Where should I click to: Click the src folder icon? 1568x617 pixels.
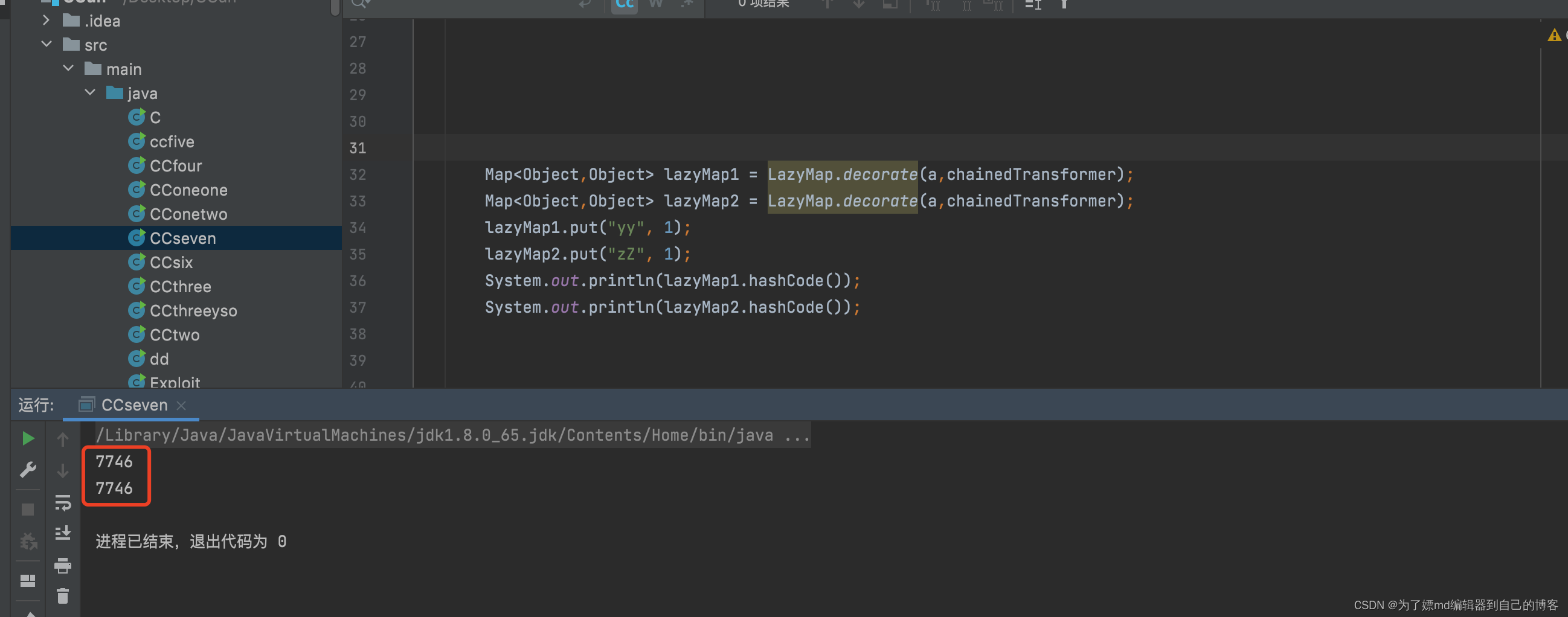click(x=71, y=45)
